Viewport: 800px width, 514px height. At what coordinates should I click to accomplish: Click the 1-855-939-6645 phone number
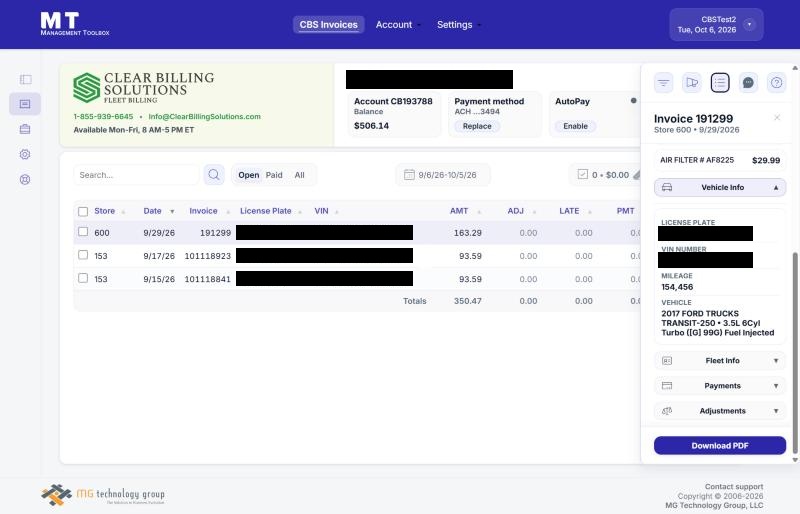point(103,116)
